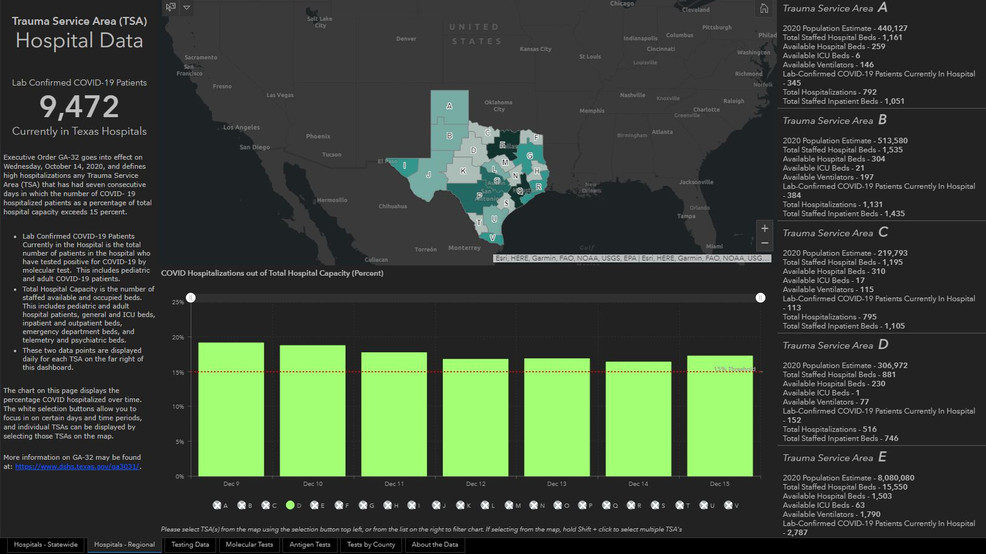Zoom in on the map
The width and height of the screenshot is (986, 554).
point(765,228)
